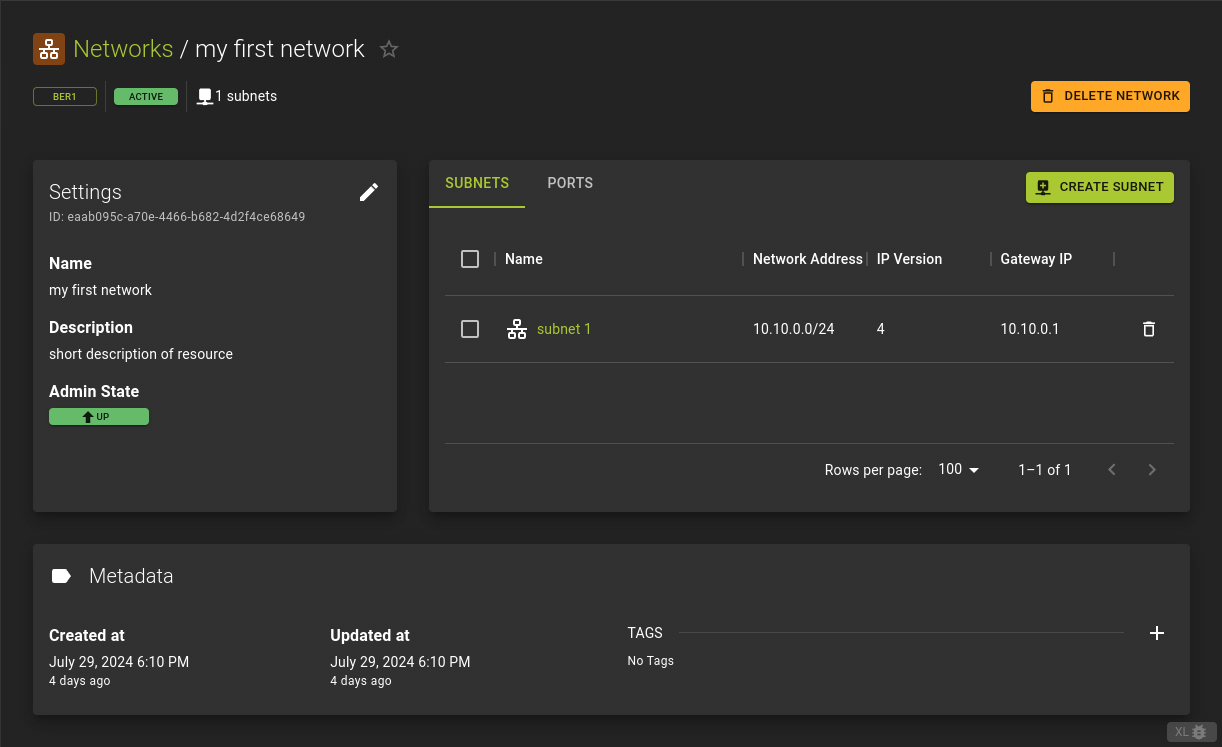
Task: Click the 'No Tags' text
Action: coord(651,661)
